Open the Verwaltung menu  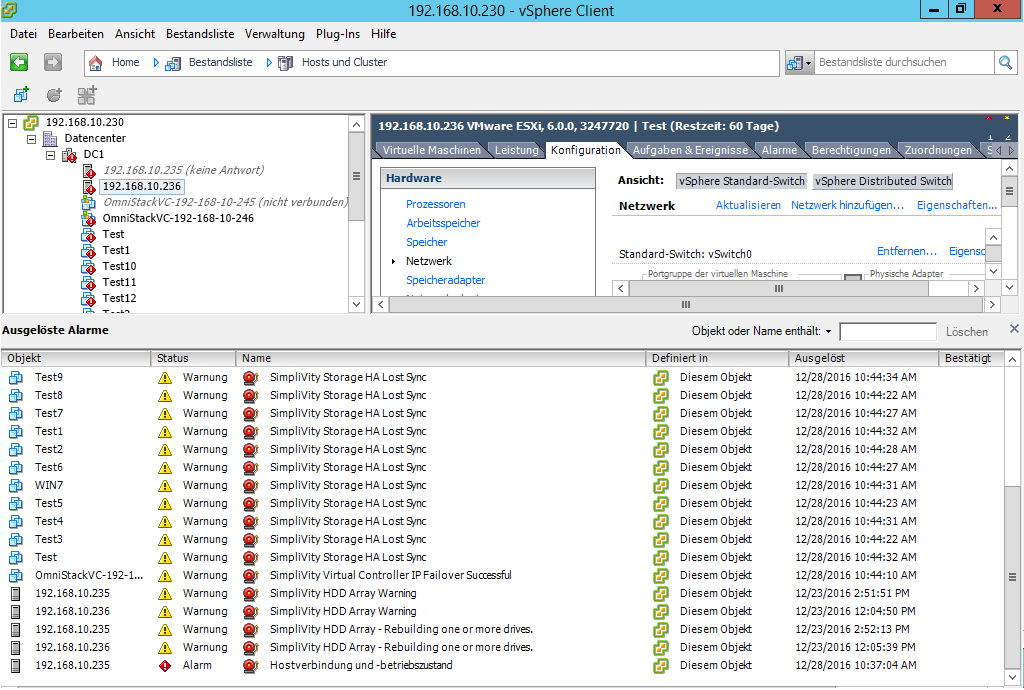[275, 34]
